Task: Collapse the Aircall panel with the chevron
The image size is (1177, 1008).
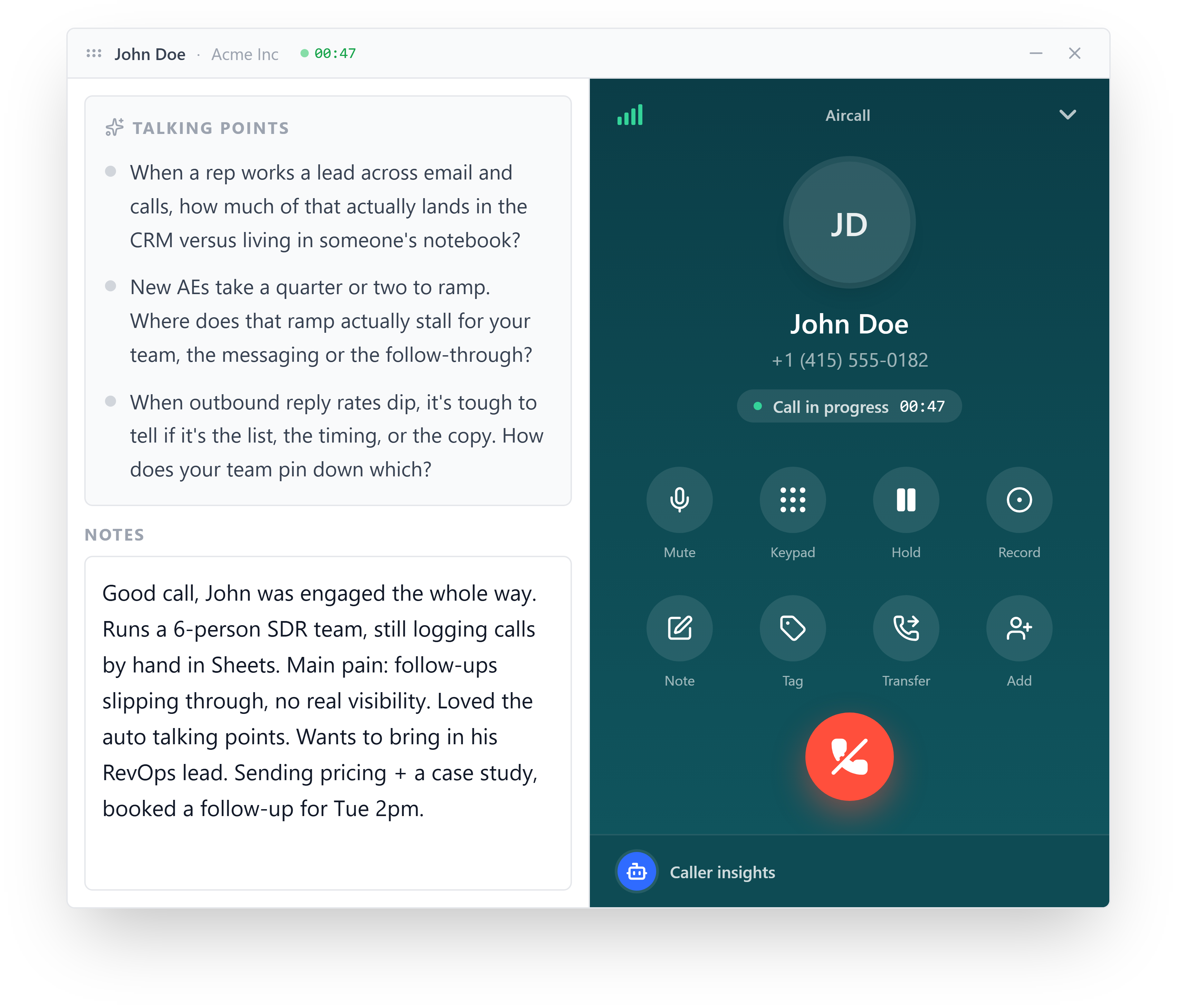Action: (1068, 115)
